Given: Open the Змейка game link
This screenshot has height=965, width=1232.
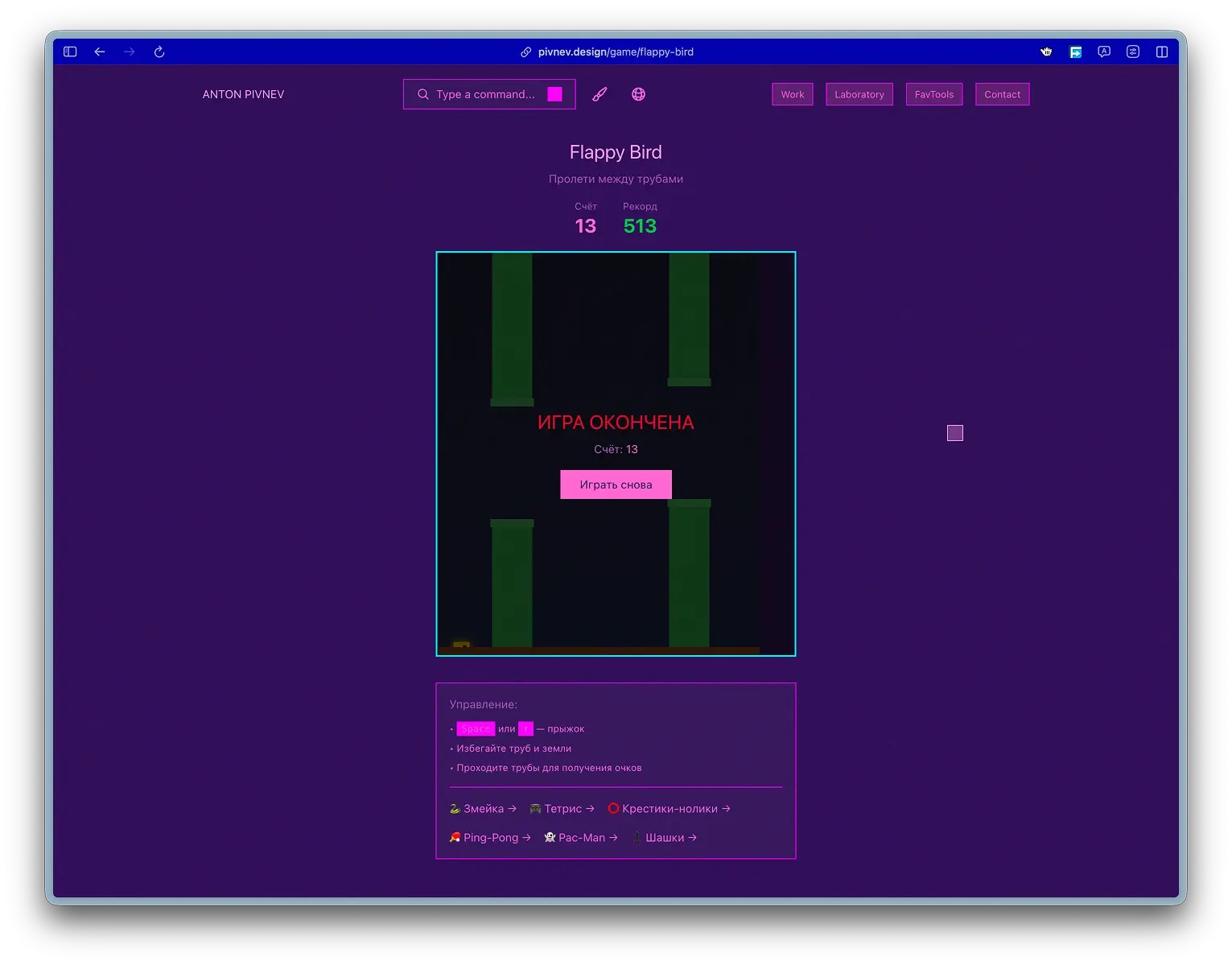Looking at the screenshot, I should [x=483, y=808].
